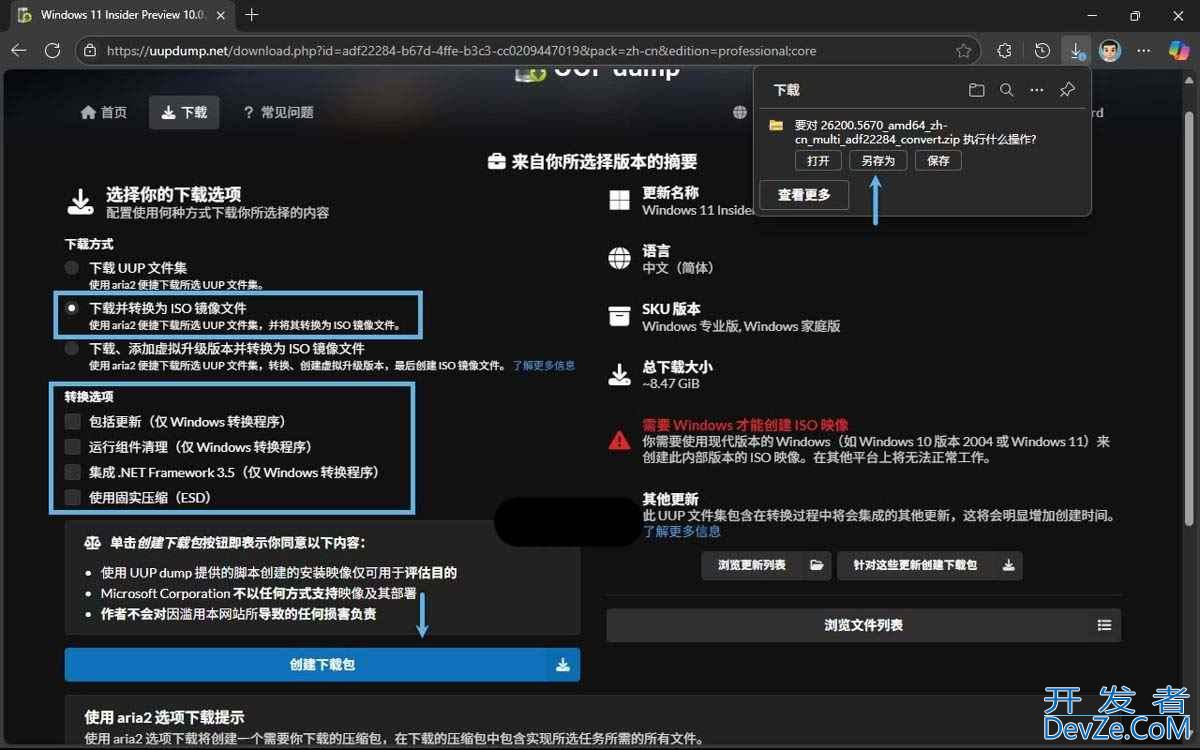
Task: Click the blue 创建下载包 button
Action: (322, 665)
